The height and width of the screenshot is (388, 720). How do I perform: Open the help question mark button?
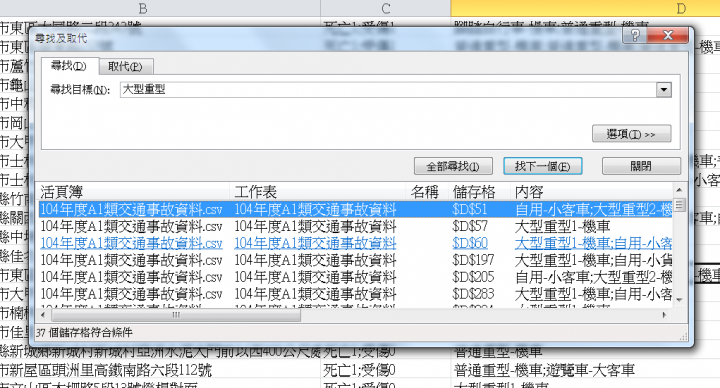point(635,35)
